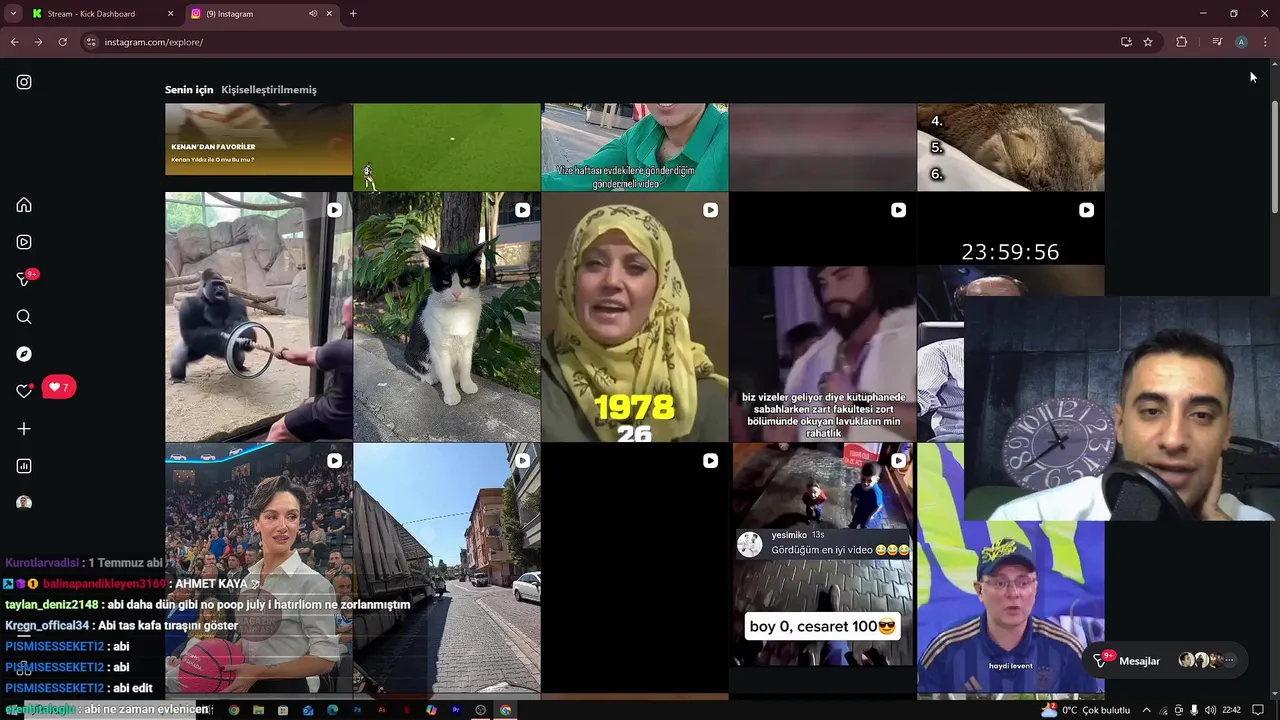Go forward in browser history

38,42
